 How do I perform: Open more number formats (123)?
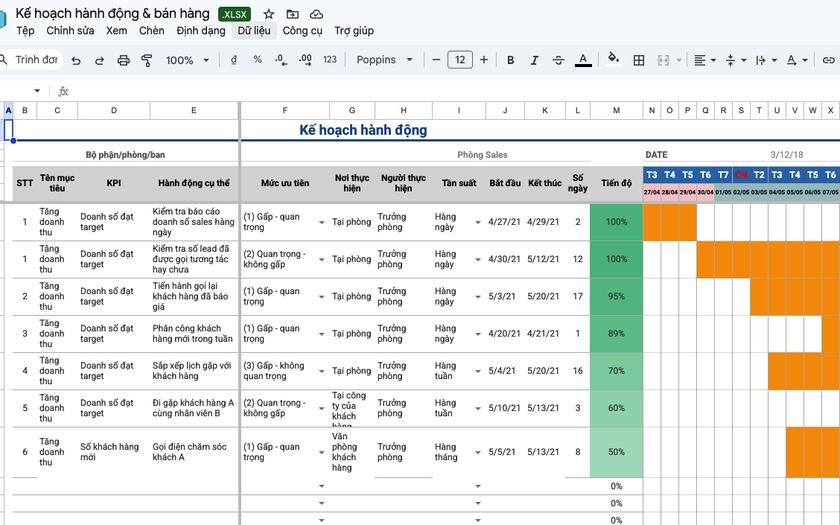coord(330,59)
